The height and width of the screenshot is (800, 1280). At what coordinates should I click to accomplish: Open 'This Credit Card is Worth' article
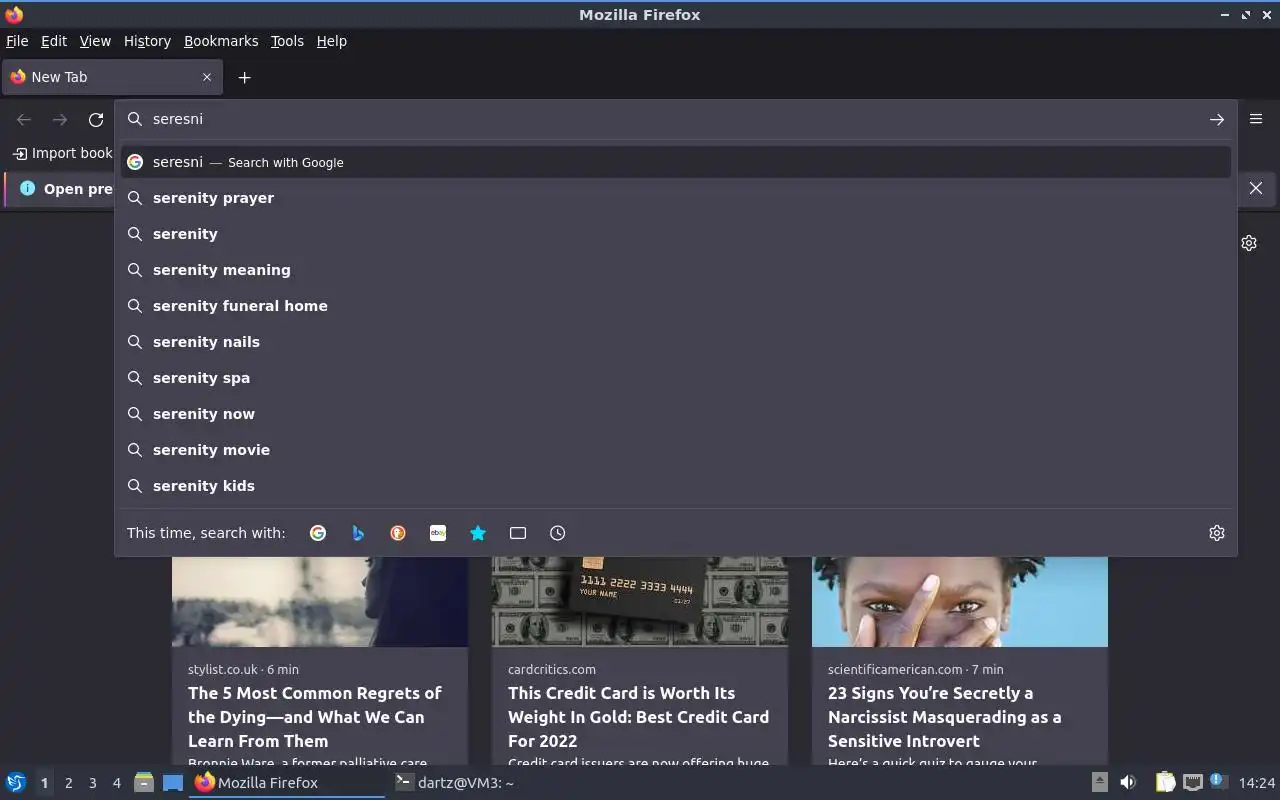tap(638, 717)
